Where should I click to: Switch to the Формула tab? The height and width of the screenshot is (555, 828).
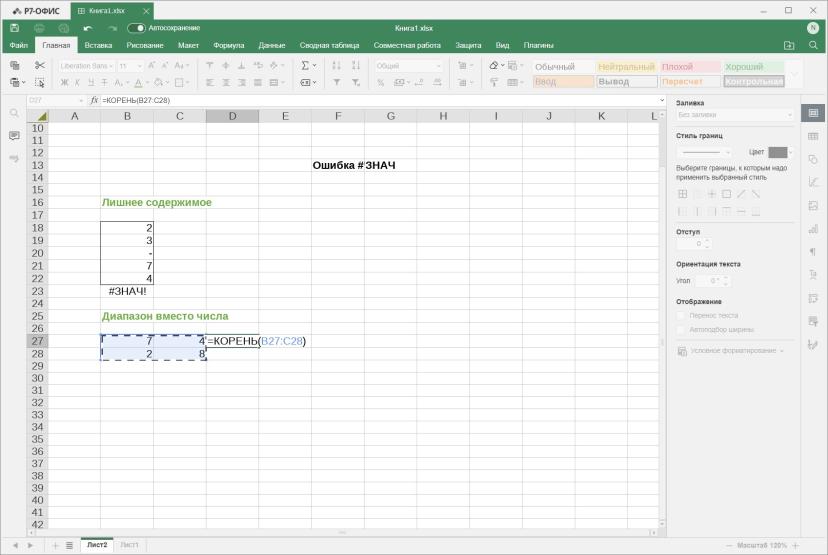click(x=229, y=45)
